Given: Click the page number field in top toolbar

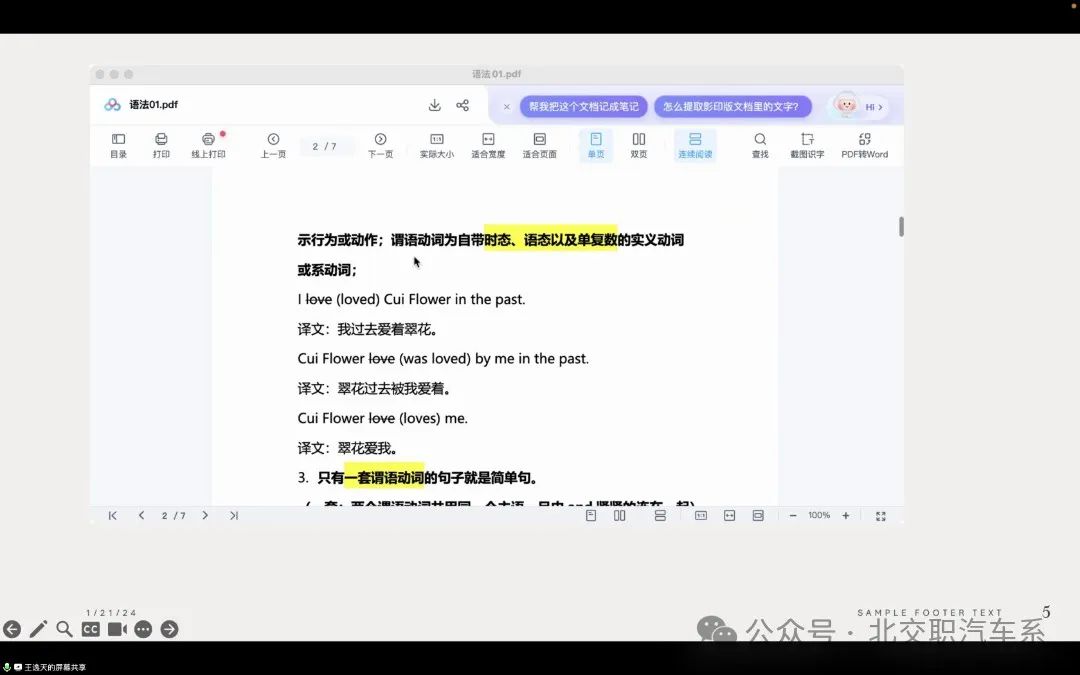Looking at the screenshot, I should click(x=325, y=146).
